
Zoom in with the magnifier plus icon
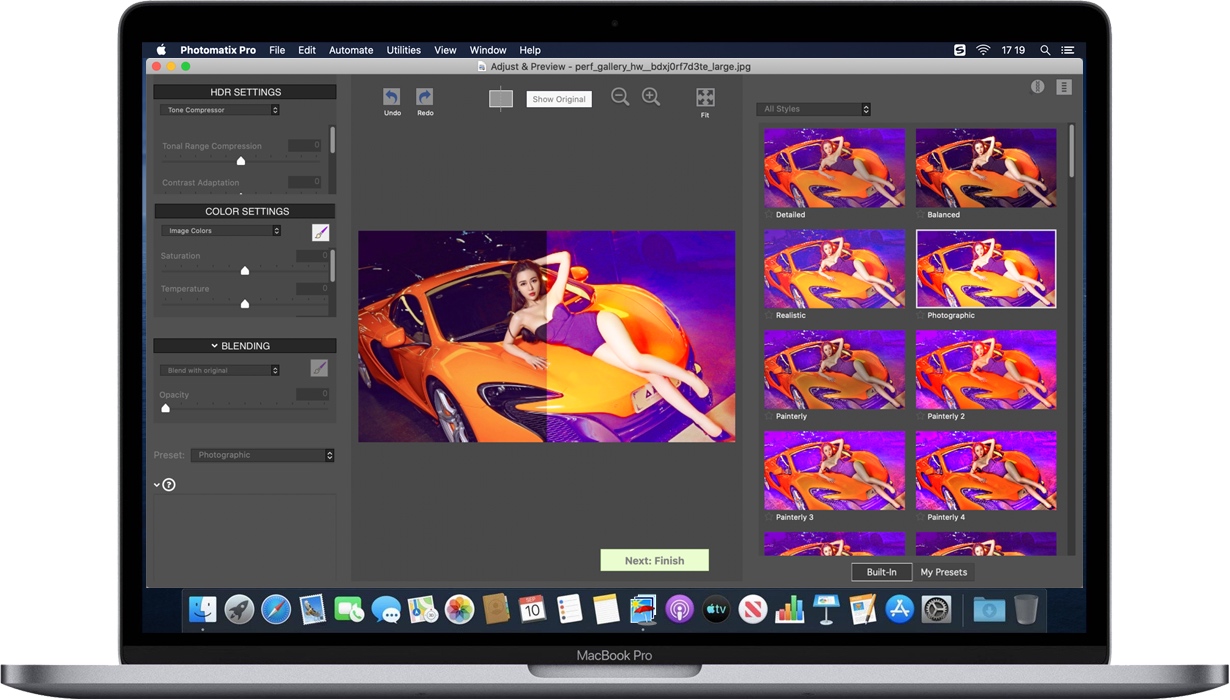651,97
